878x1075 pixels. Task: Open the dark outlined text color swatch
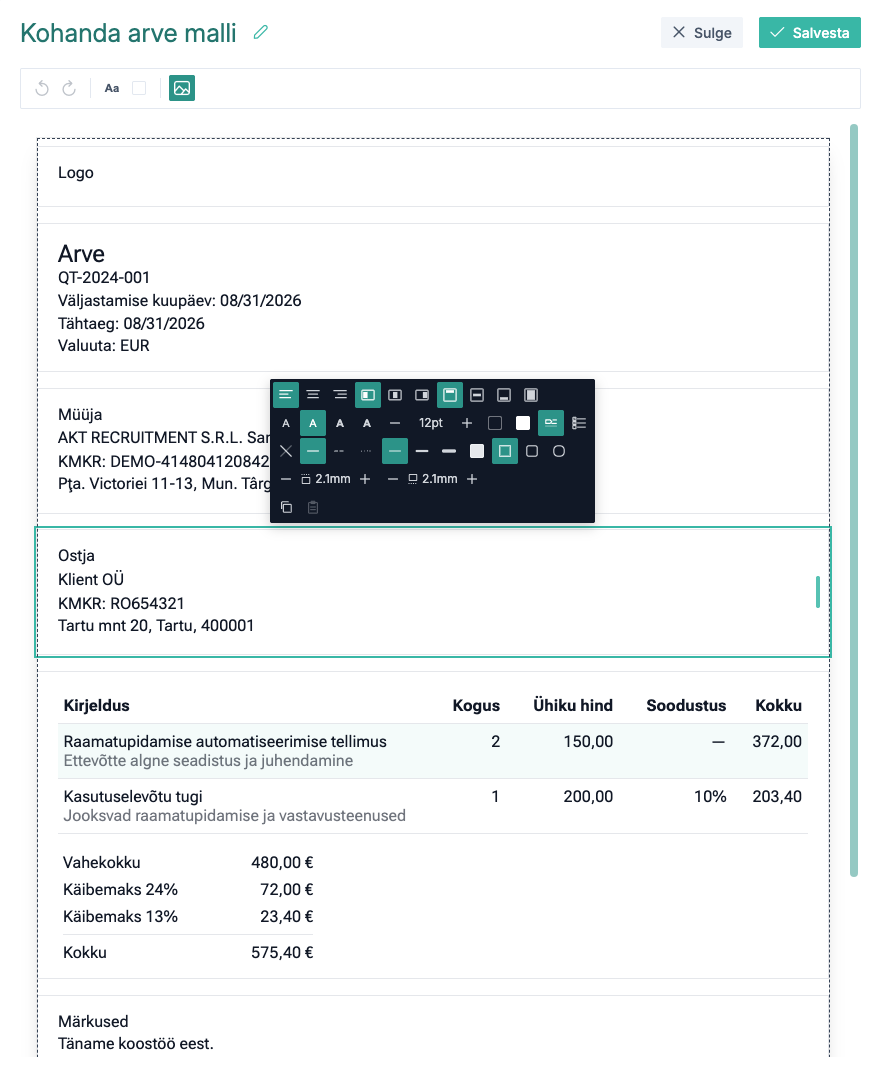tap(495, 423)
